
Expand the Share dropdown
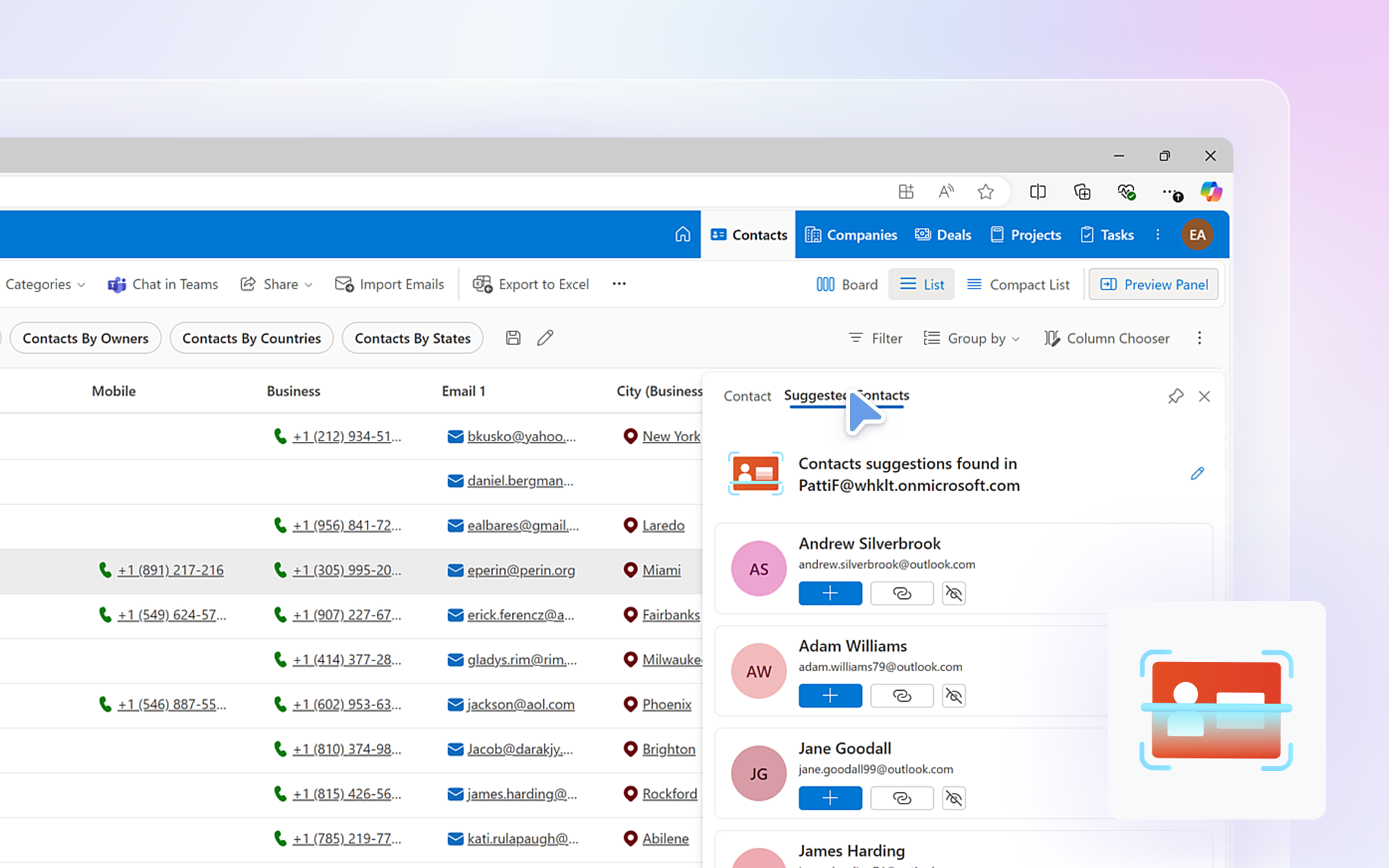pyautogui.click(x=276, y=284)
